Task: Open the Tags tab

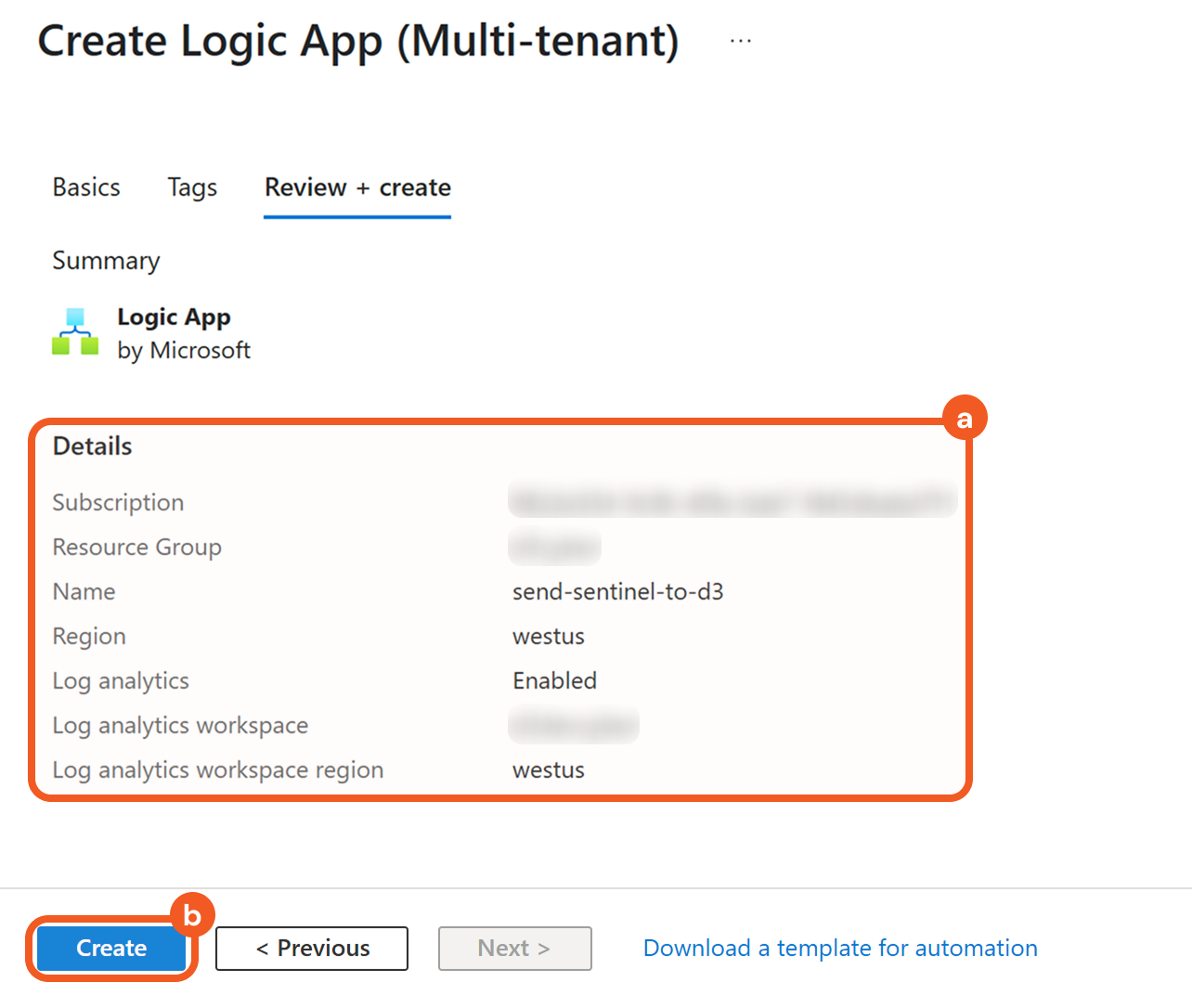Action: pyautogui.click(x=192, y=187)
